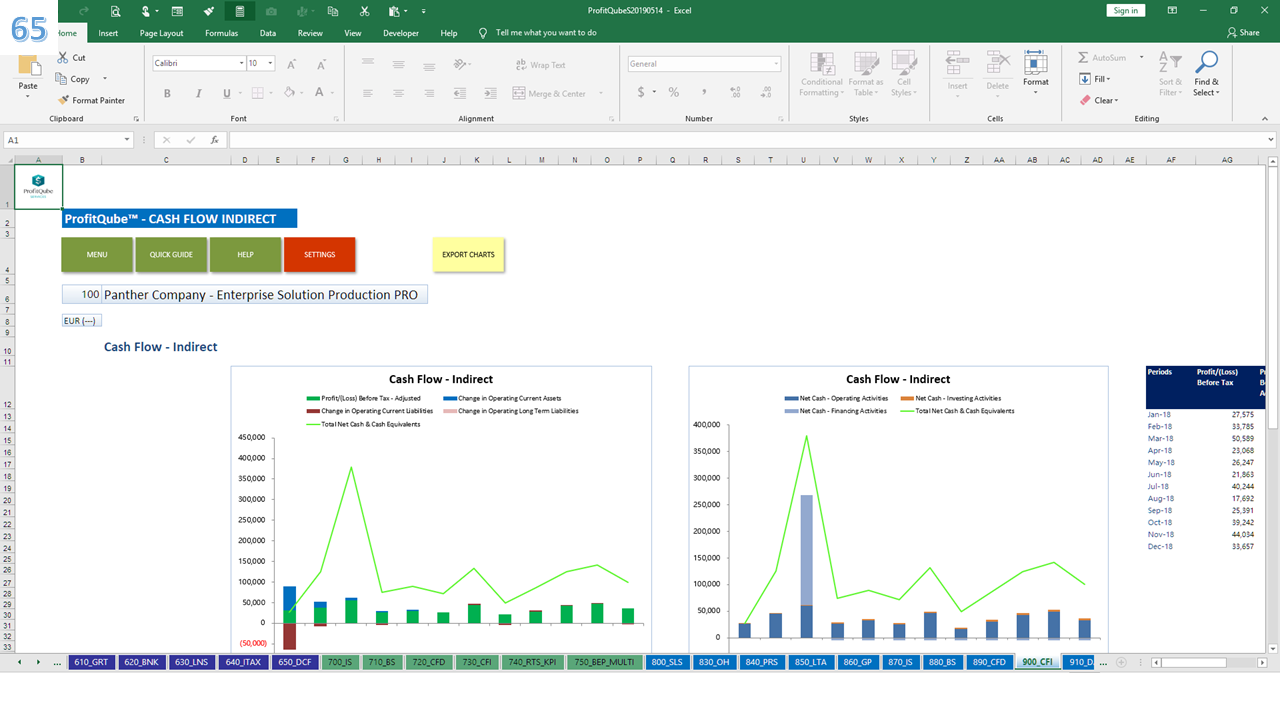The image size is (1280, 720).
Task: Click the Touch/Mouse mode hand icon
Action: point(146,11)
